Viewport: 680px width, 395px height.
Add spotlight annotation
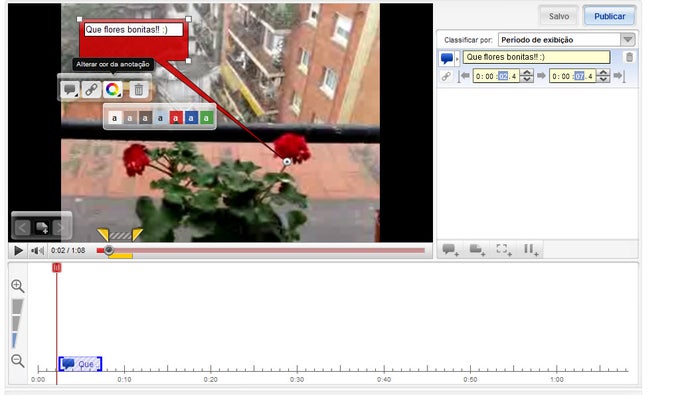(x=503, y=250)
